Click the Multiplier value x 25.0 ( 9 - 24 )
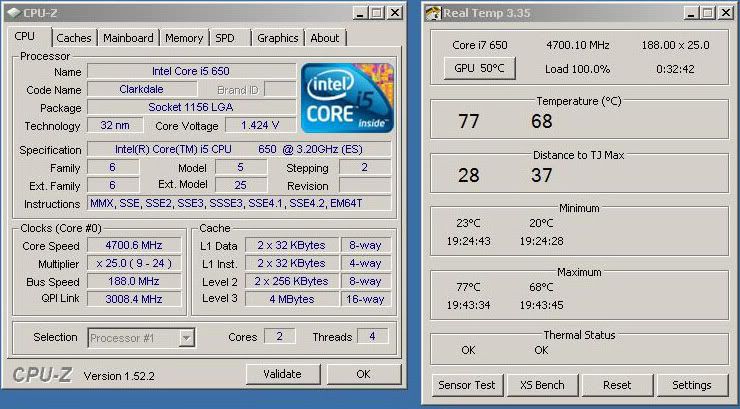Screen dimensions: 740x409 pyautogui.click(x=134, y=263)
